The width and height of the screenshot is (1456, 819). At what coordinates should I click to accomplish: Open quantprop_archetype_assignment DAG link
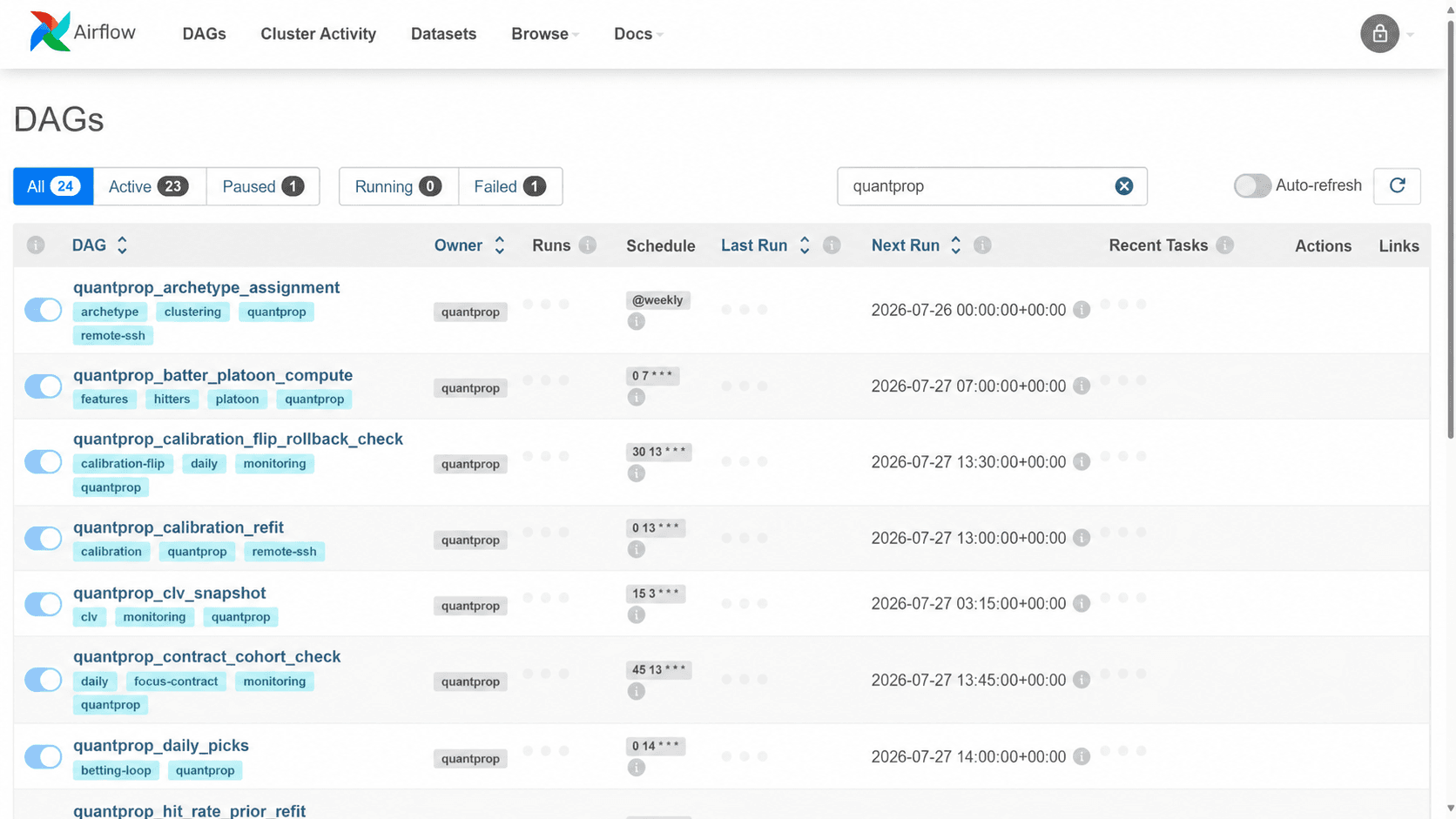coord(206,287)
